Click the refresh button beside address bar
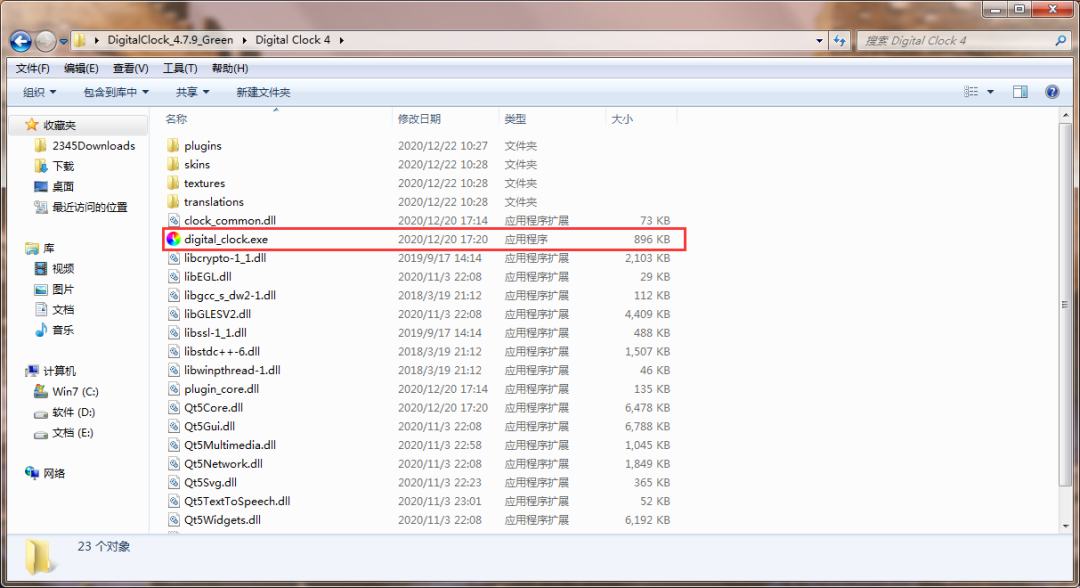 tap(839, 41)
